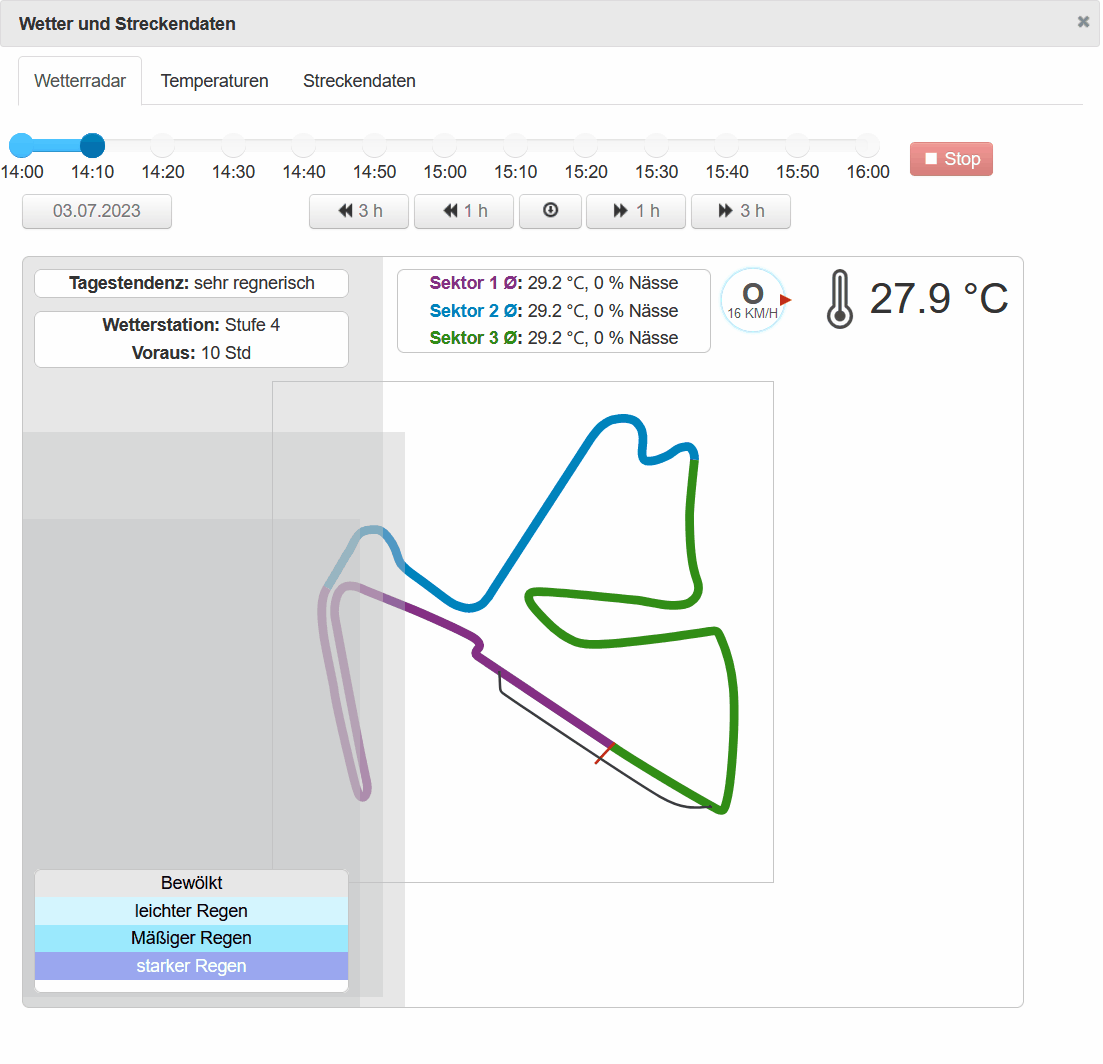
Task: Click the red start-finish line on track
Action: tap(605, 753)
